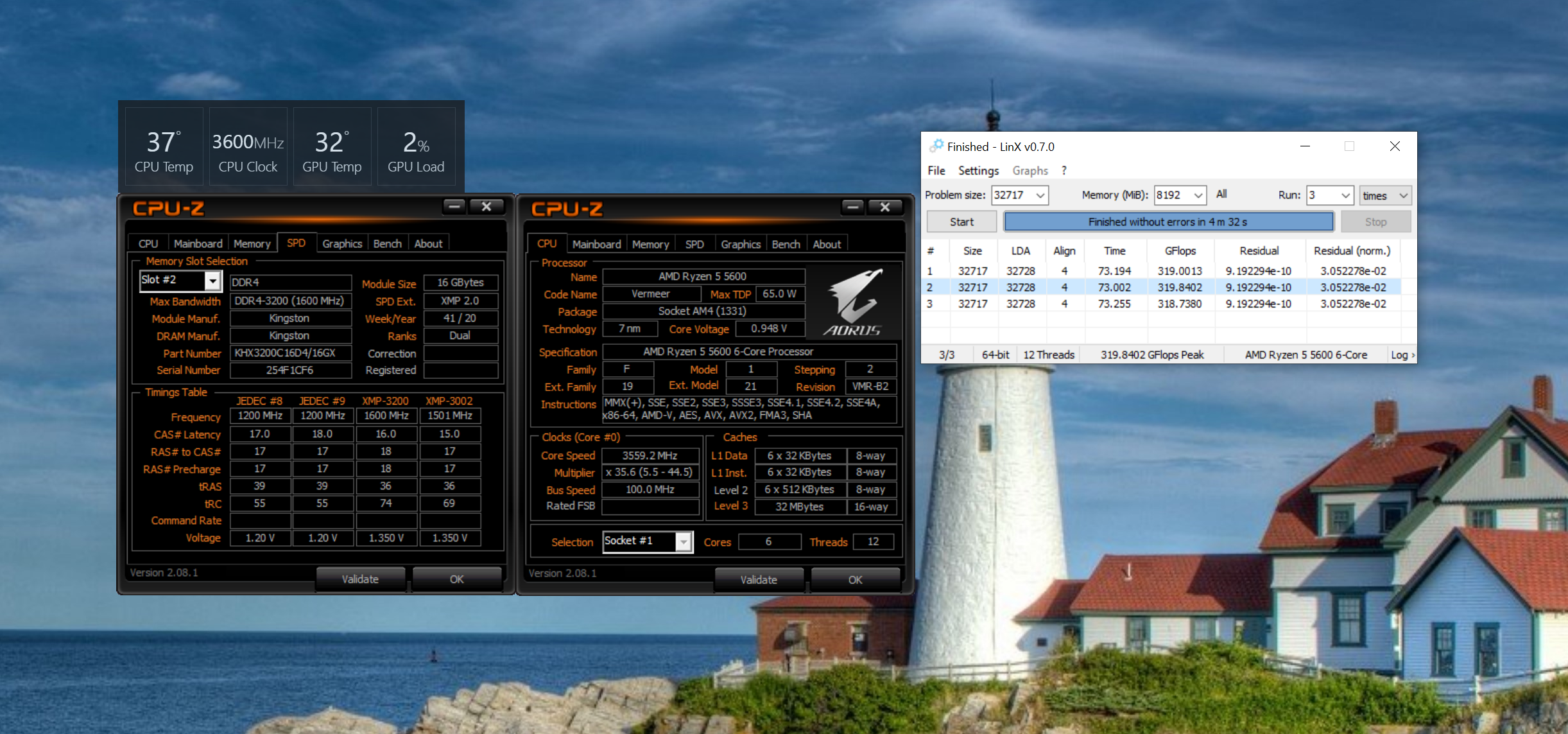Open the Settings menu in LinX
The height and width of the screenshot is (734, 1568).
pyautogui.click(x=978, y=170)
